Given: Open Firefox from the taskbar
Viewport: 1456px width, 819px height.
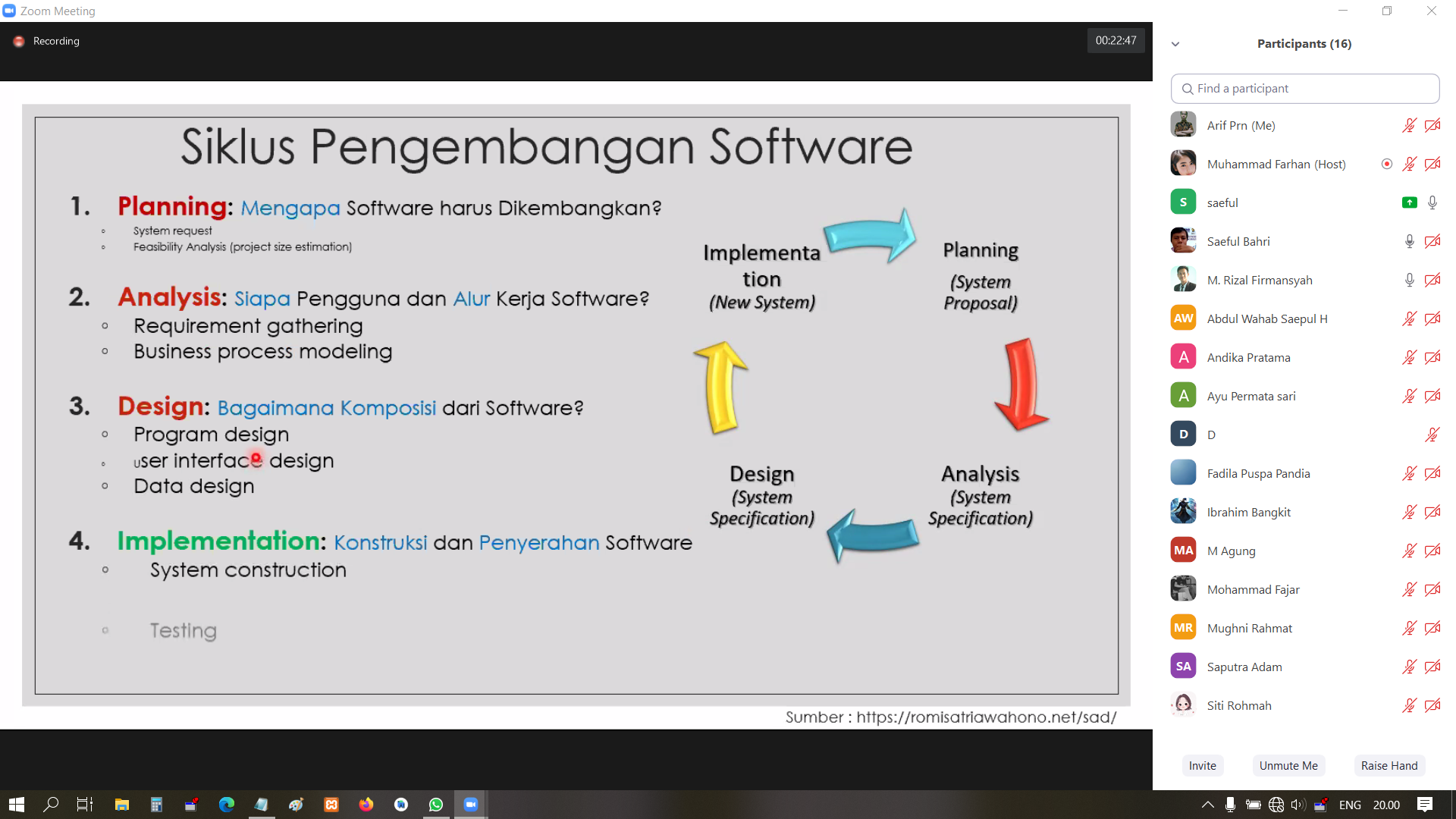Looking at the screenshot, I should [366, 805].
